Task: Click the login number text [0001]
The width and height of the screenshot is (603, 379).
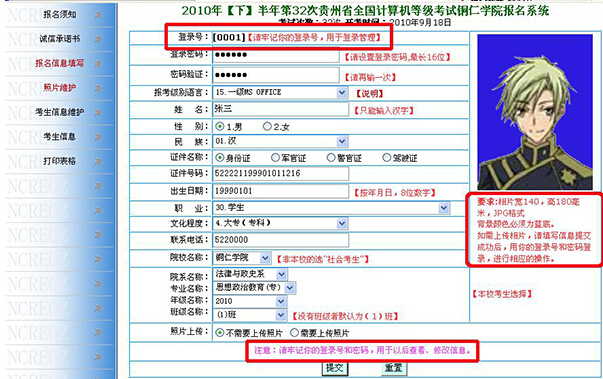Action: click(229, 37)
